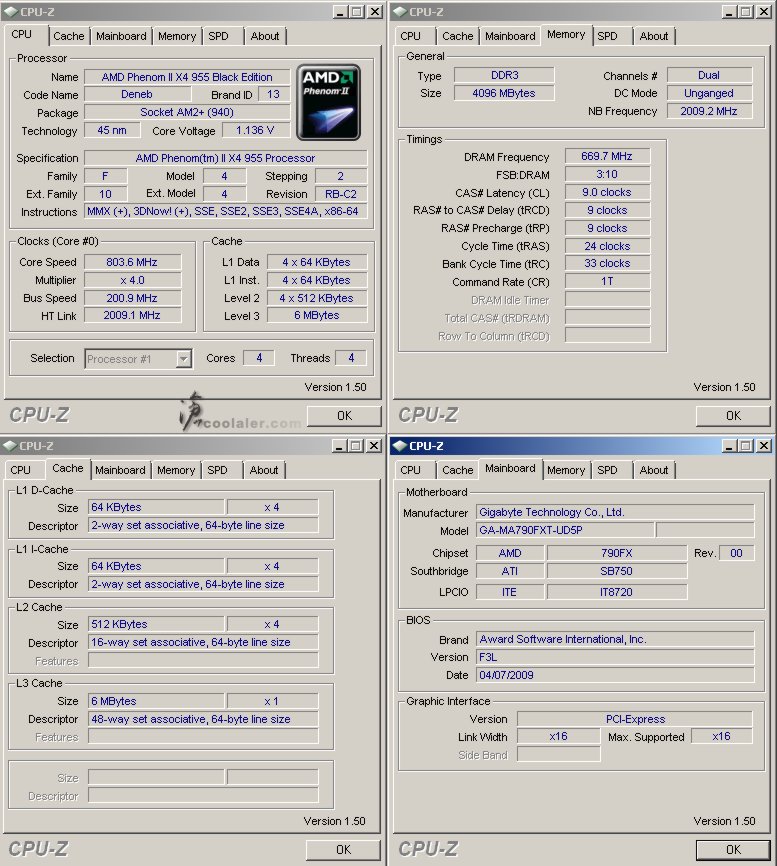Click the Core Voltage value 1.136 V
Viewport: 777px width, 866px height.
pyautogui.click(x=255, y=130)
